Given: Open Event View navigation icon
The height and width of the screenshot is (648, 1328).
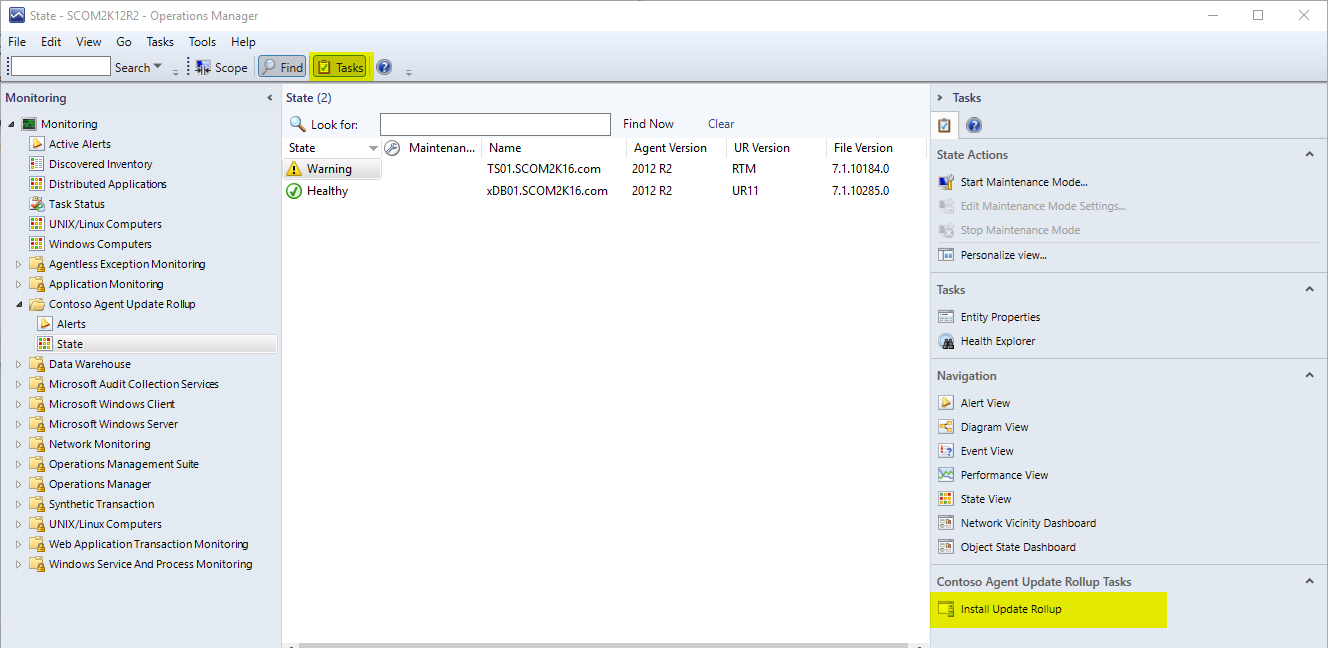Looking at the screenshot, I should click(946, 451).
